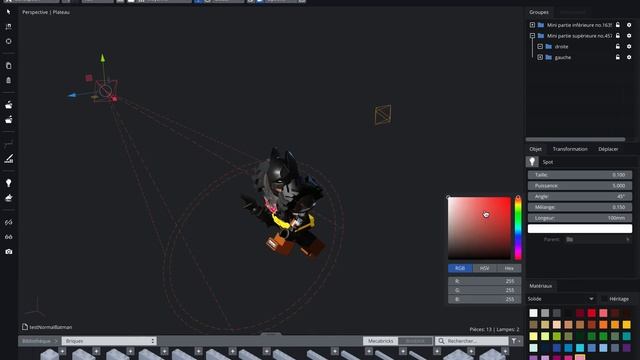
Task: Click the Mélange slider field
Action: [x=580, y=207]
